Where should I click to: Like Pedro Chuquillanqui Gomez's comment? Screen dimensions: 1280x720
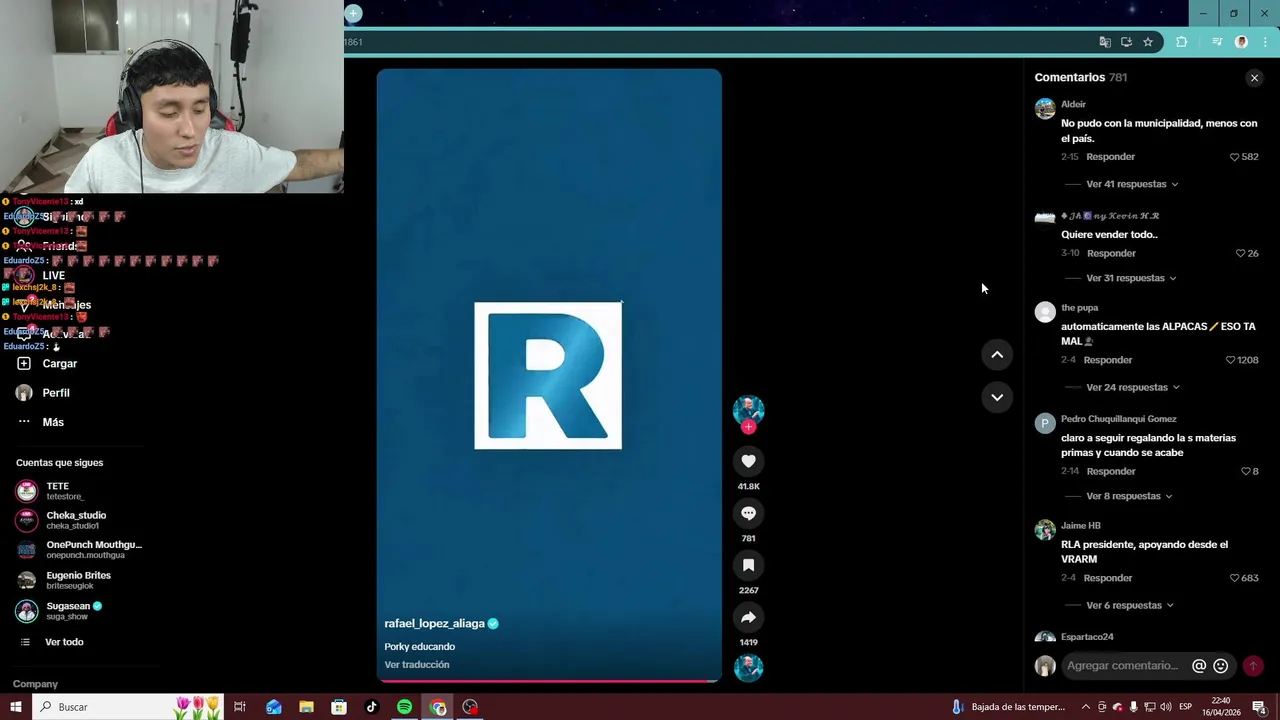pos(1245,471)
